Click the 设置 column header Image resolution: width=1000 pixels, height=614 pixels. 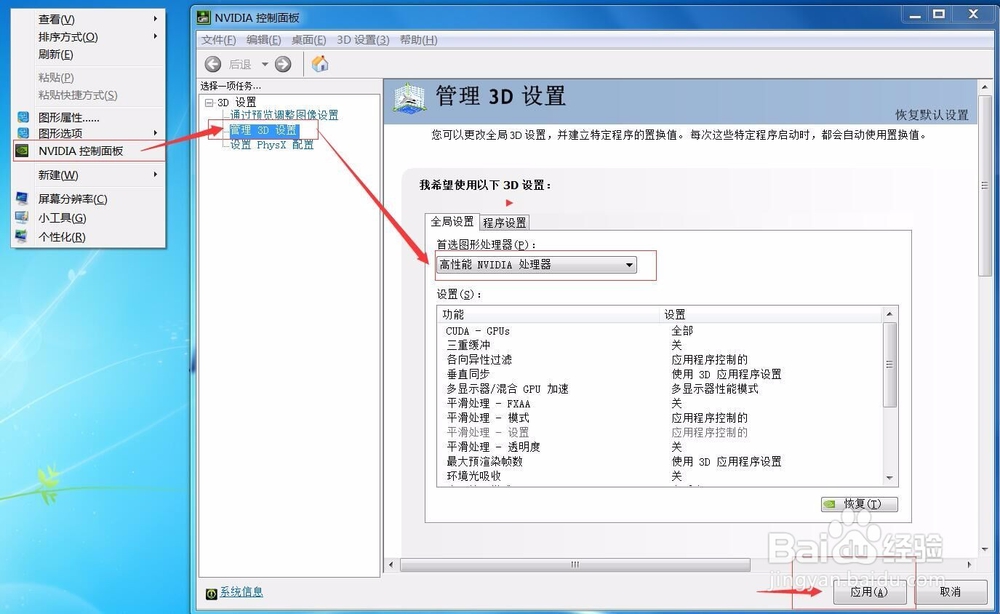click(x=770, y=314)
